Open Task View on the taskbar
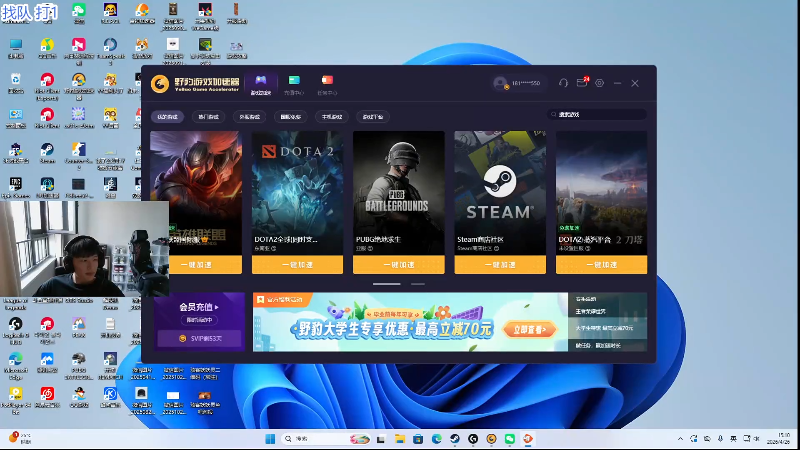The width and height of the screenshot is (800, 450). click(381, 439)
